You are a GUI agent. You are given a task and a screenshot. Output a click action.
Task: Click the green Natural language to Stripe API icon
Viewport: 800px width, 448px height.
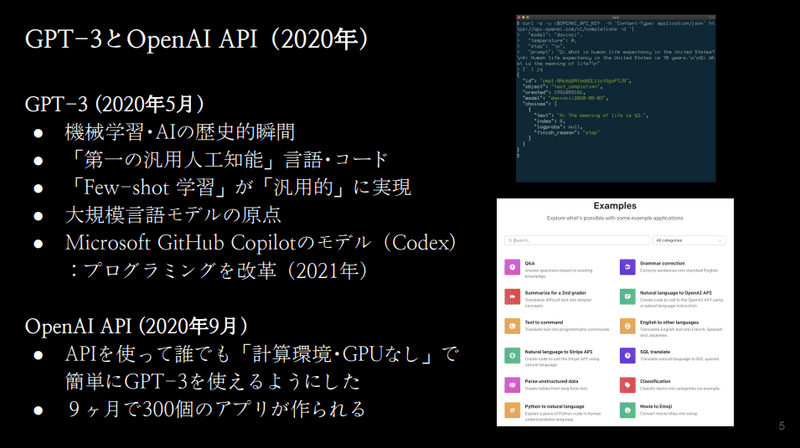(512, 356)
